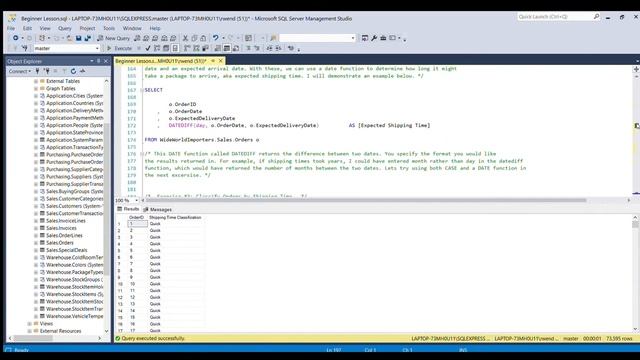This screenshot has width=640, height=360.
Task: Expand the Sales.Orders table node
Action: [x=36, y=243]
